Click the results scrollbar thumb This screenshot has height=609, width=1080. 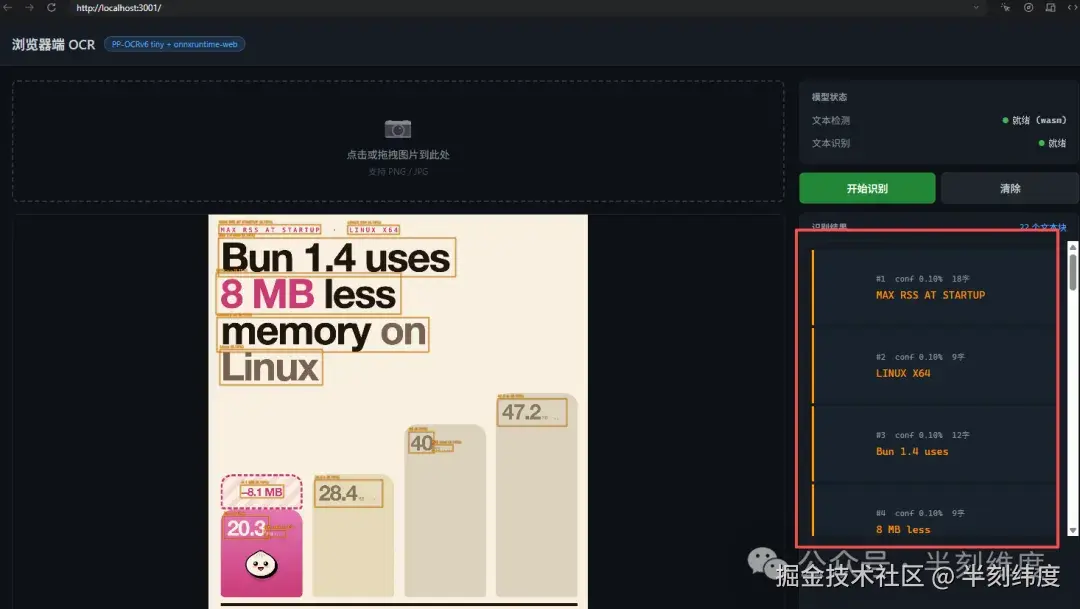(1072, 273)
